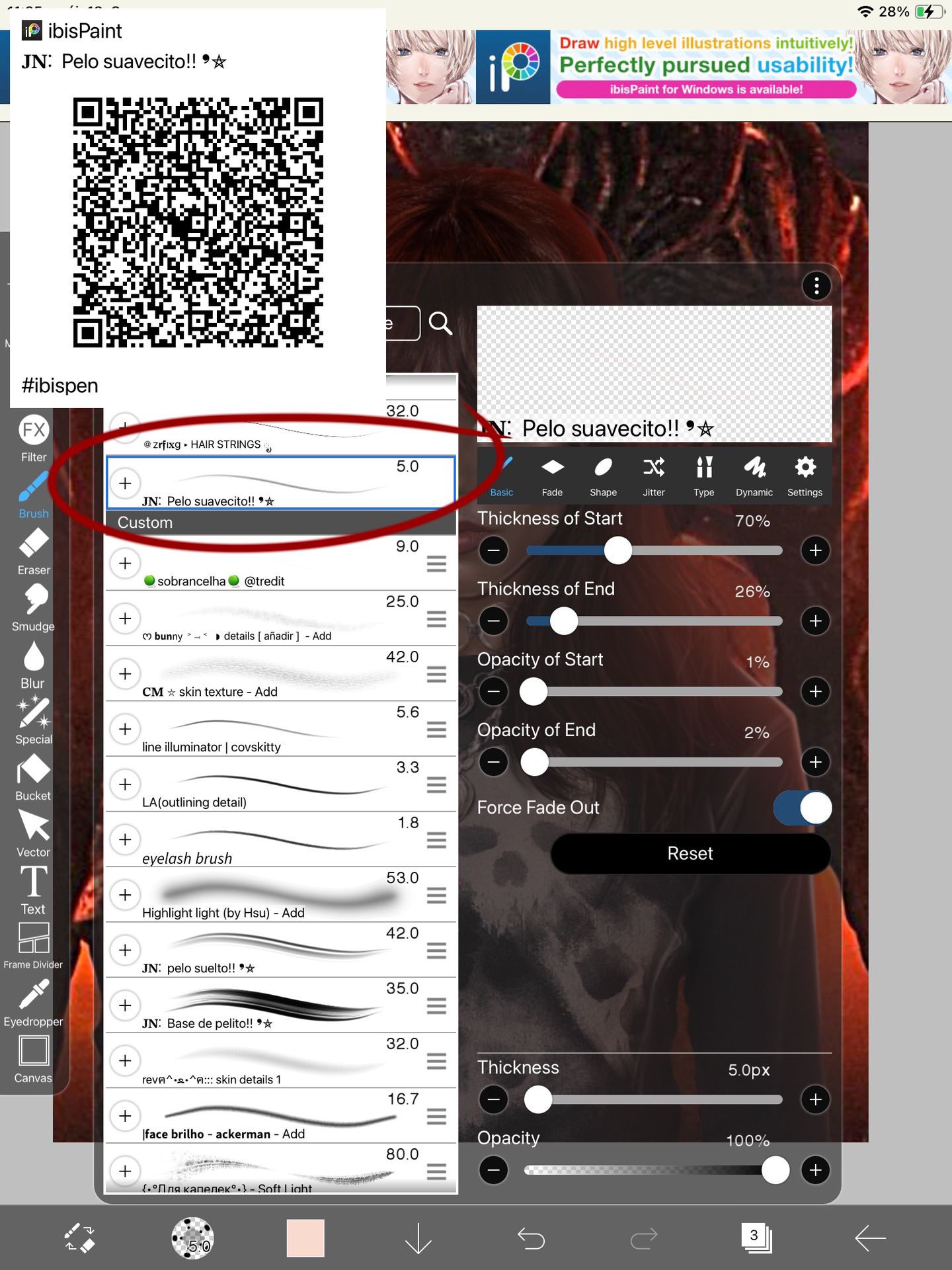Select the sobrancelha @tredit brush

(281, 563)
